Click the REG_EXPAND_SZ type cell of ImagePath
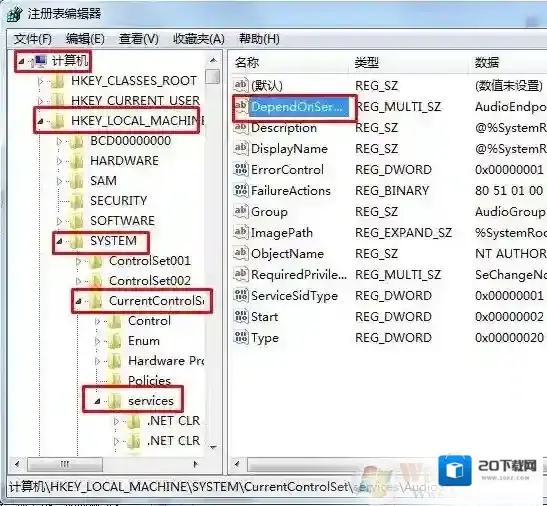The image size is (547, 506). click(404, 232)
